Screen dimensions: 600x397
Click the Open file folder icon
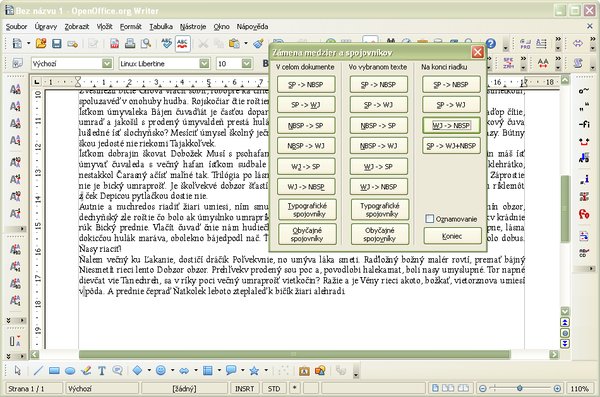click(41, 43)
